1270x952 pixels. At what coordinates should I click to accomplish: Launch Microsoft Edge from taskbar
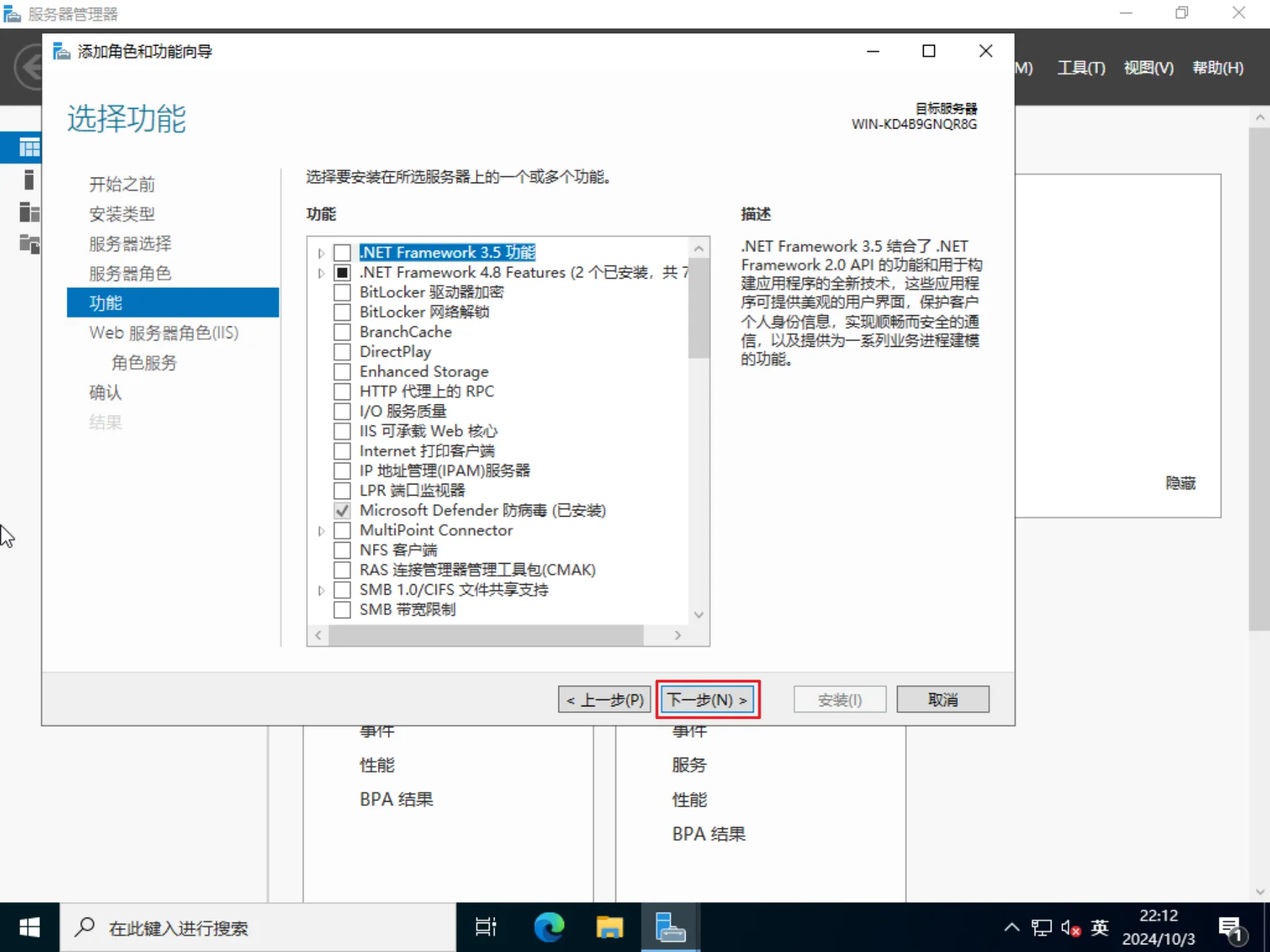point(549,927)
